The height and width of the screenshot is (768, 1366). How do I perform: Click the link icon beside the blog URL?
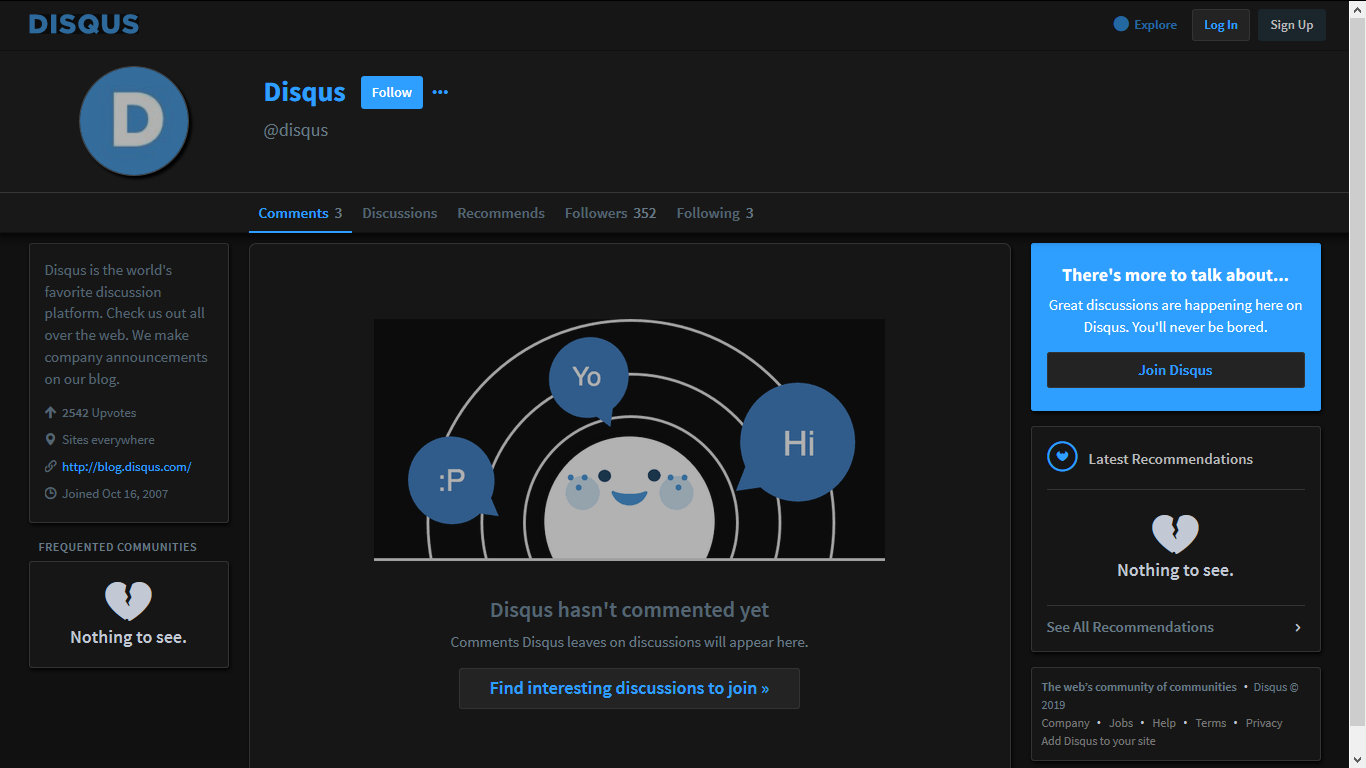pyautogui.click(x=49, y=466)
